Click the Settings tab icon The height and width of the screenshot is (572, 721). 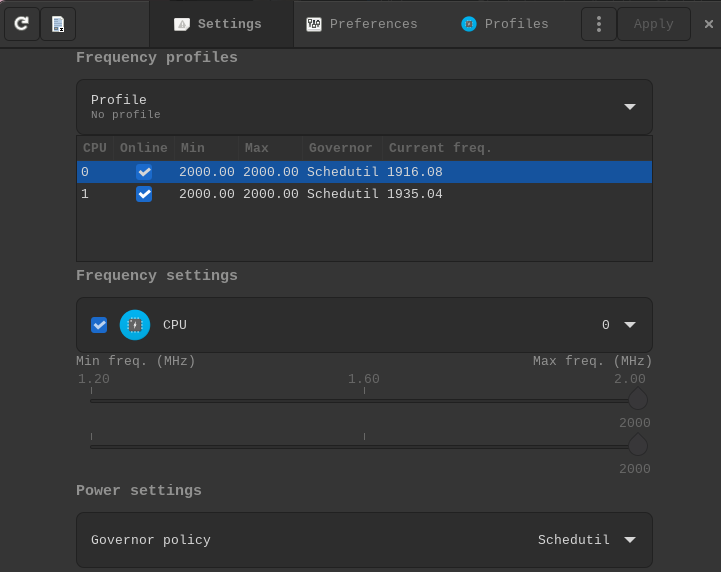[x=181, y=24]
